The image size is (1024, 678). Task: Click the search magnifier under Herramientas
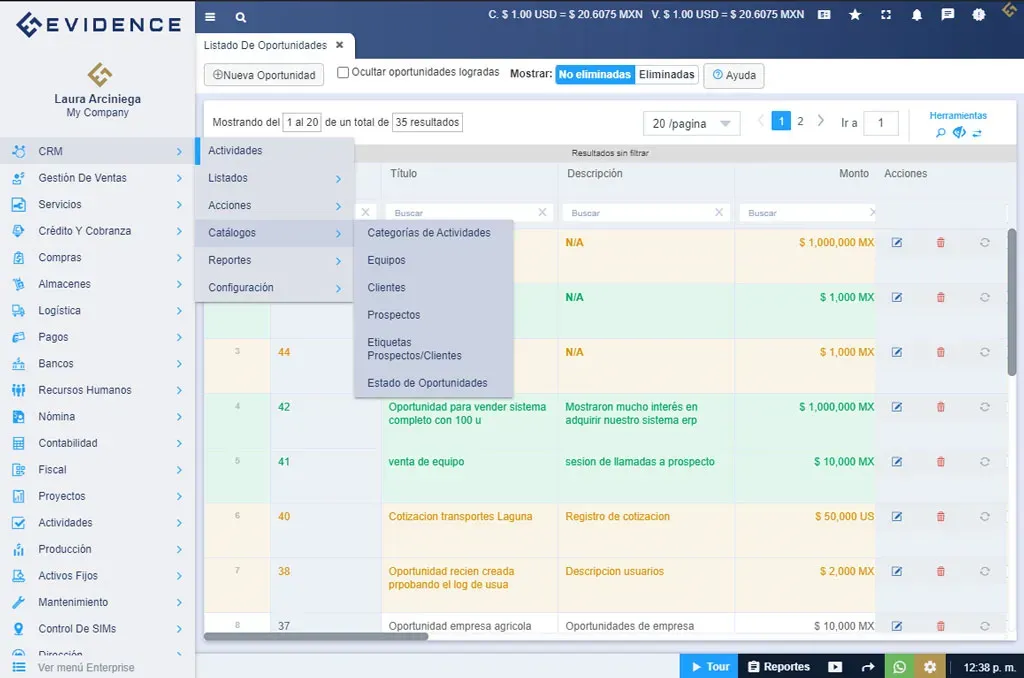pos(941,131)
